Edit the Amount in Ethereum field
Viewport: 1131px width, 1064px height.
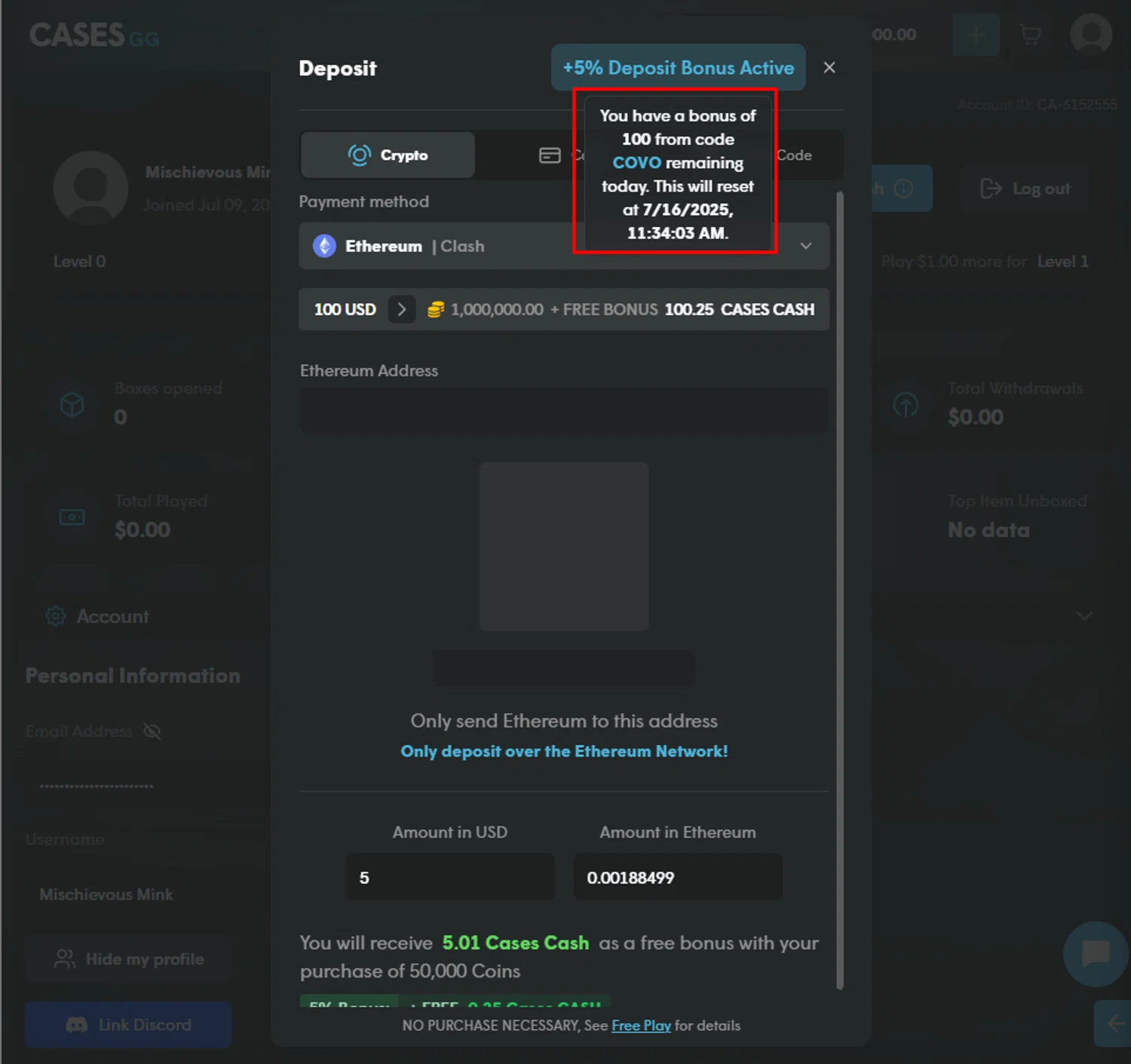tap(678, 877)
